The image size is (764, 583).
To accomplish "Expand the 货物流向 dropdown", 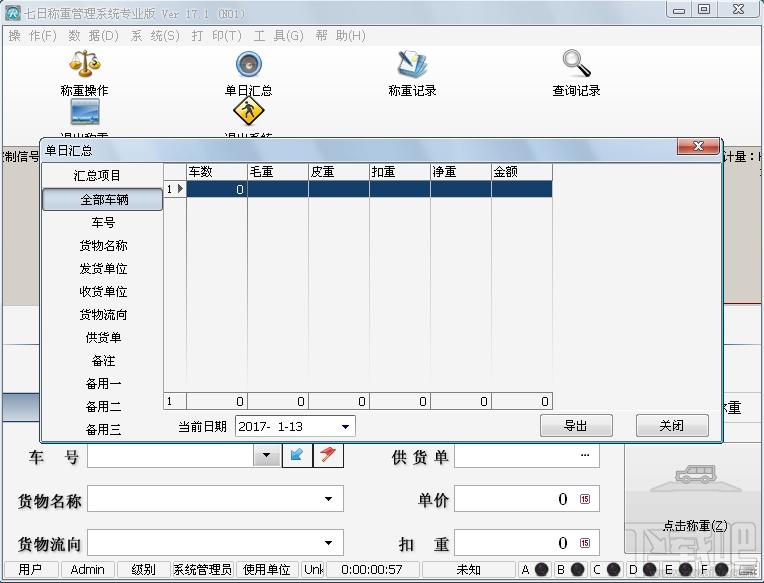I will tap(328, 543).
